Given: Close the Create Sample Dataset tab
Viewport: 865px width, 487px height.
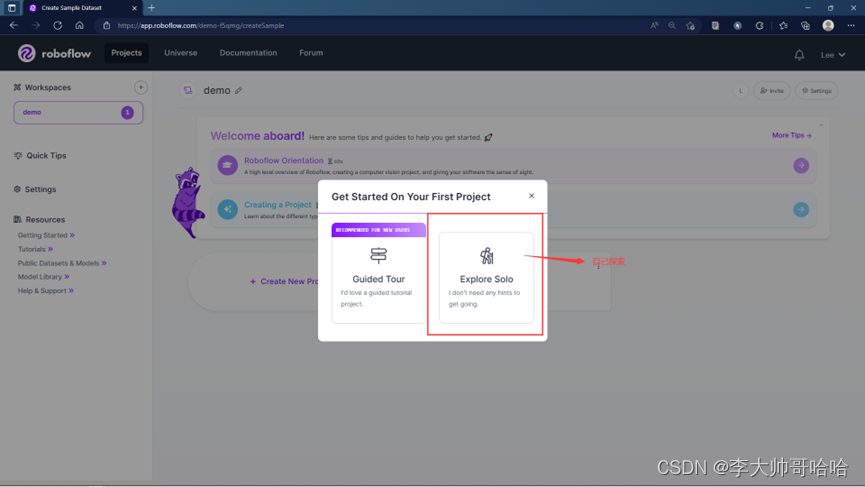Looking at the screenshot, I should [x=134, y=8].
